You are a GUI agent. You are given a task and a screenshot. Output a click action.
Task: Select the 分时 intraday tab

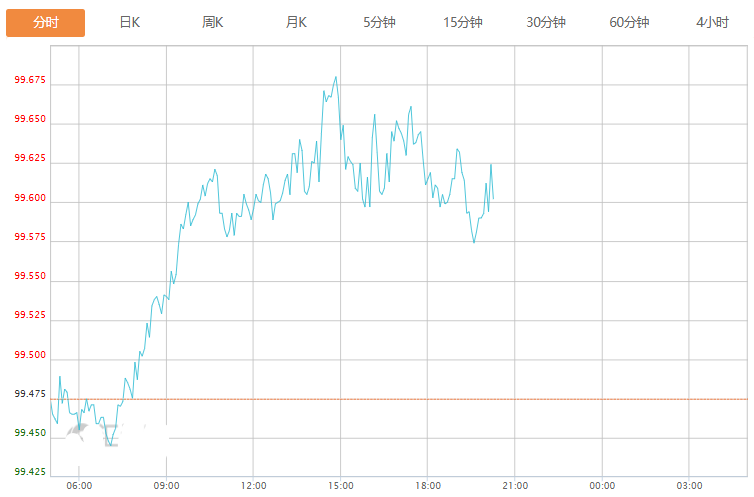[46, 23]
